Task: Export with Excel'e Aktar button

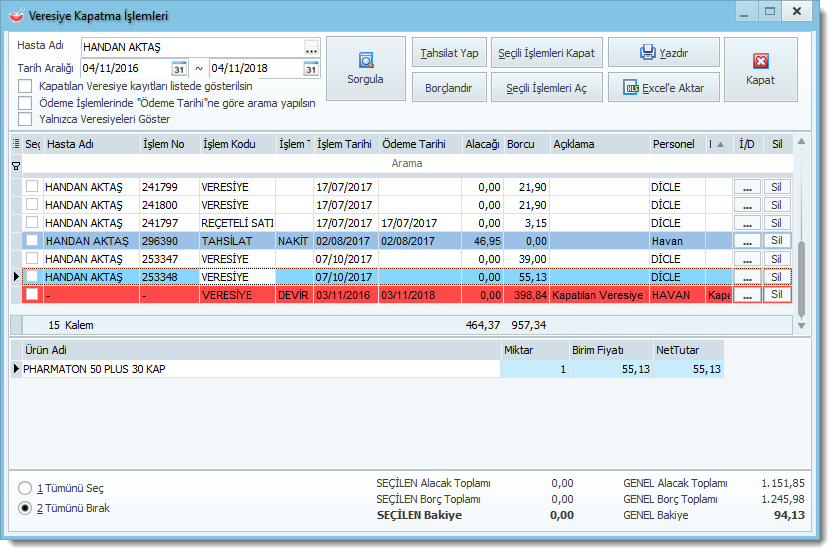Action: coord(664,87)
